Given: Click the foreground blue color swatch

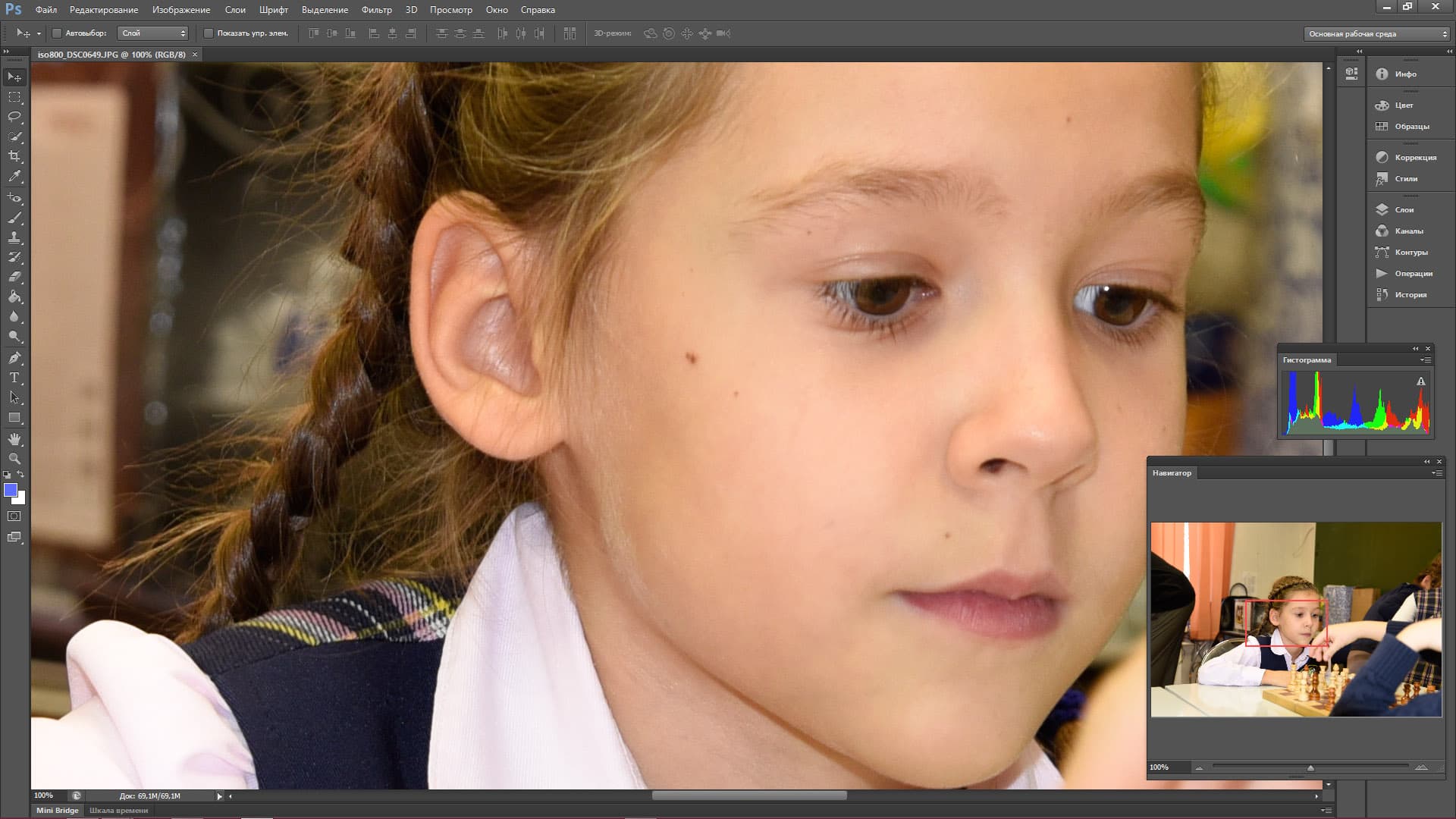Looking at the screenshot, I should tap(11, 490).
